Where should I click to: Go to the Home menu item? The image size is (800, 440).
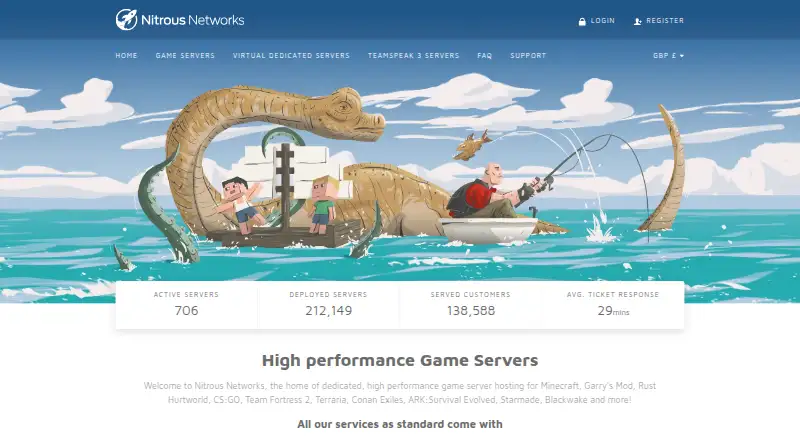pyautogui.click(x=127, y=56)
